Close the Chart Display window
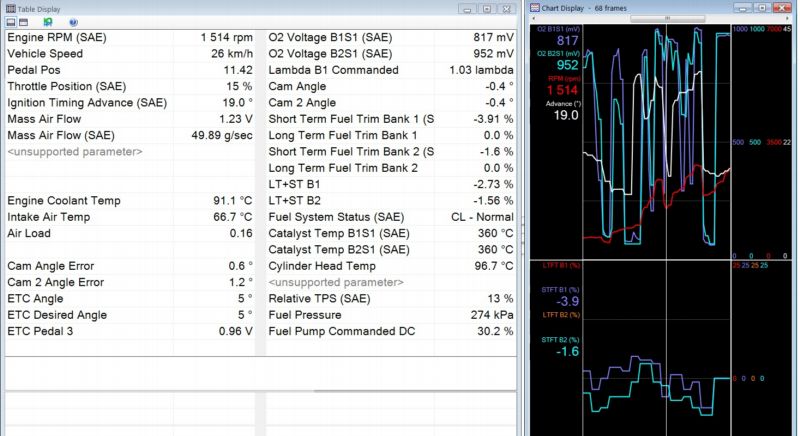The width and height of the screenshot is (800, 436). point(783,7)
